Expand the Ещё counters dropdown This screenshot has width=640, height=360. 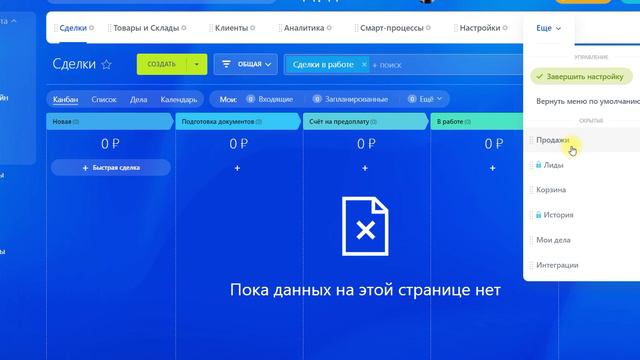click(x=425, y=99)
